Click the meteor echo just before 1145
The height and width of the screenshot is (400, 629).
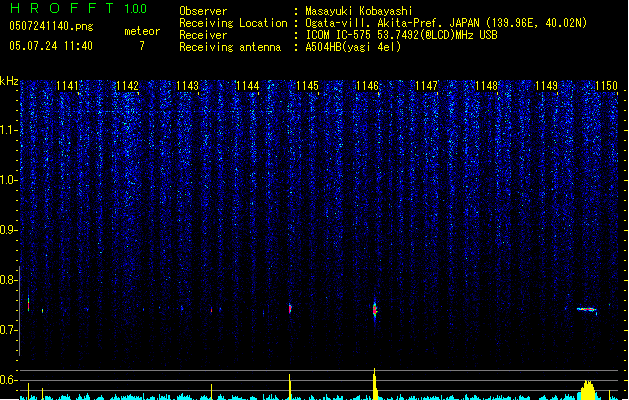pos(290,309)
